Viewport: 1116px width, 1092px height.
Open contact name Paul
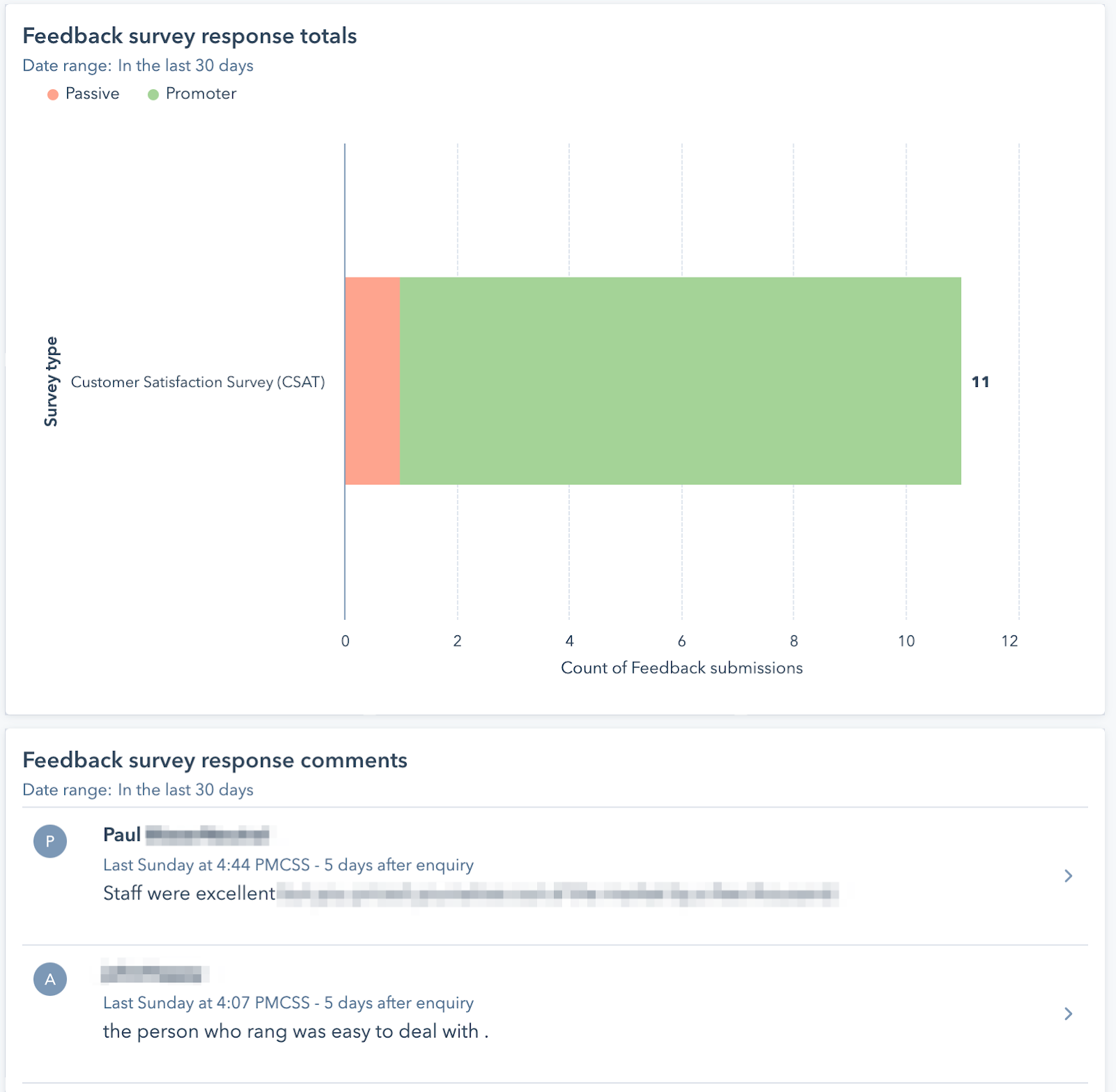click(x=122, y=835)
